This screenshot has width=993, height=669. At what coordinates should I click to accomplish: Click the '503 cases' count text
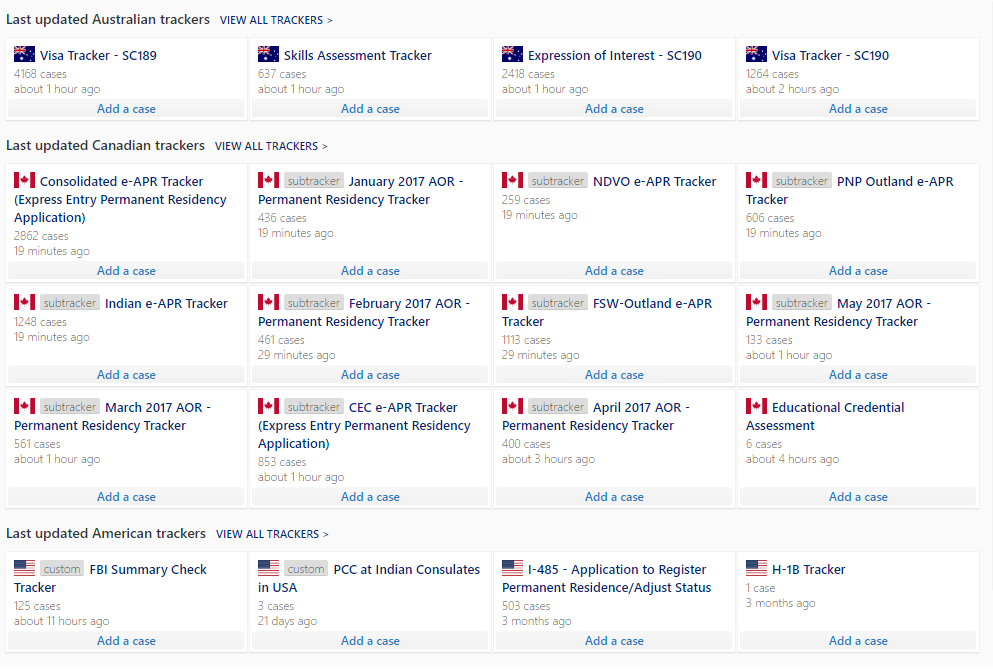click(526, 606)
